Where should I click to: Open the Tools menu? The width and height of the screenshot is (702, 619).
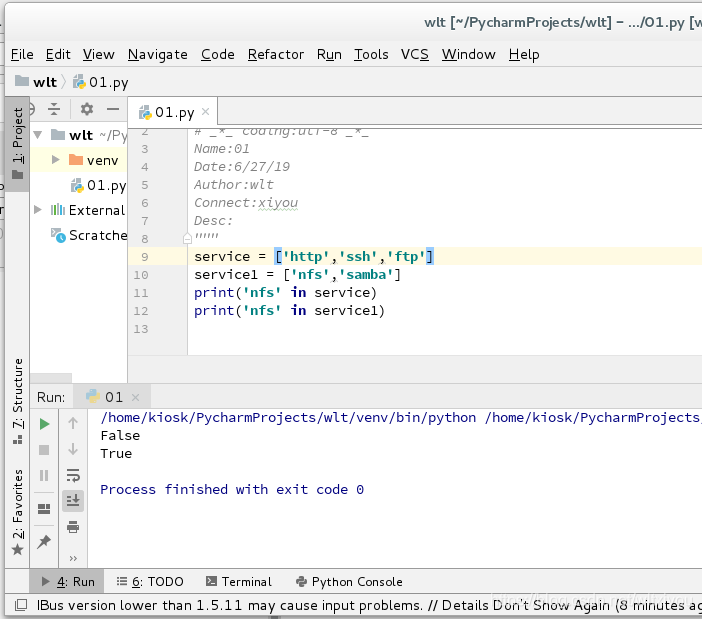(x=371, y=54)
